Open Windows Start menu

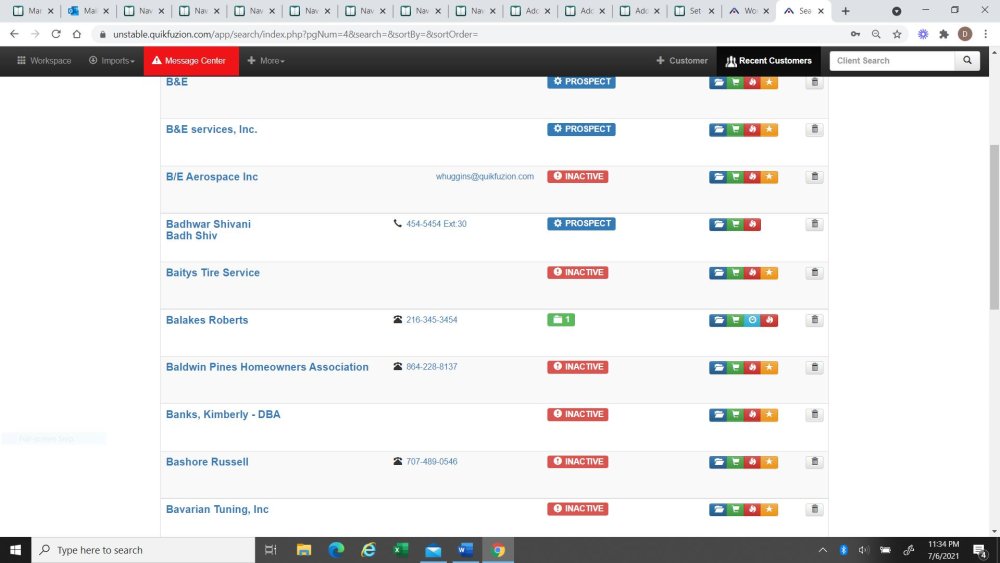click(x=15, y=550)
